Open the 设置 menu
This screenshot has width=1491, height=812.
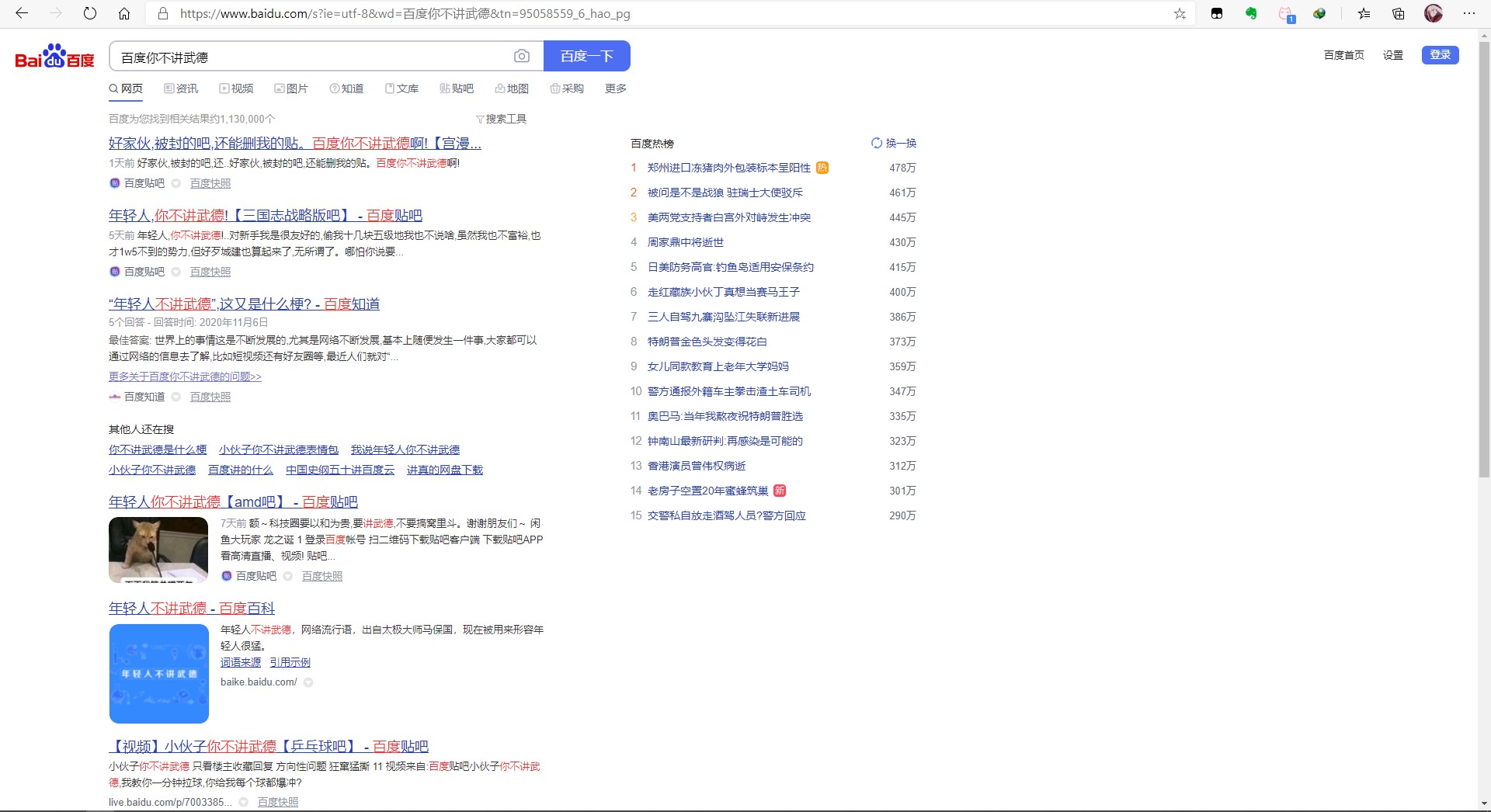pos(1393,55)
